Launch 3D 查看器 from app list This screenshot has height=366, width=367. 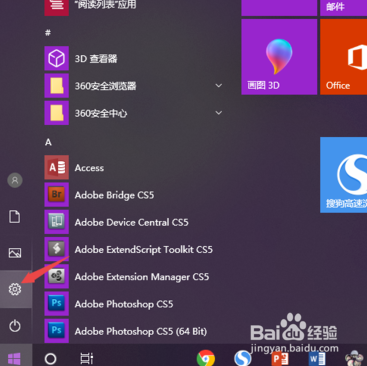96,59
